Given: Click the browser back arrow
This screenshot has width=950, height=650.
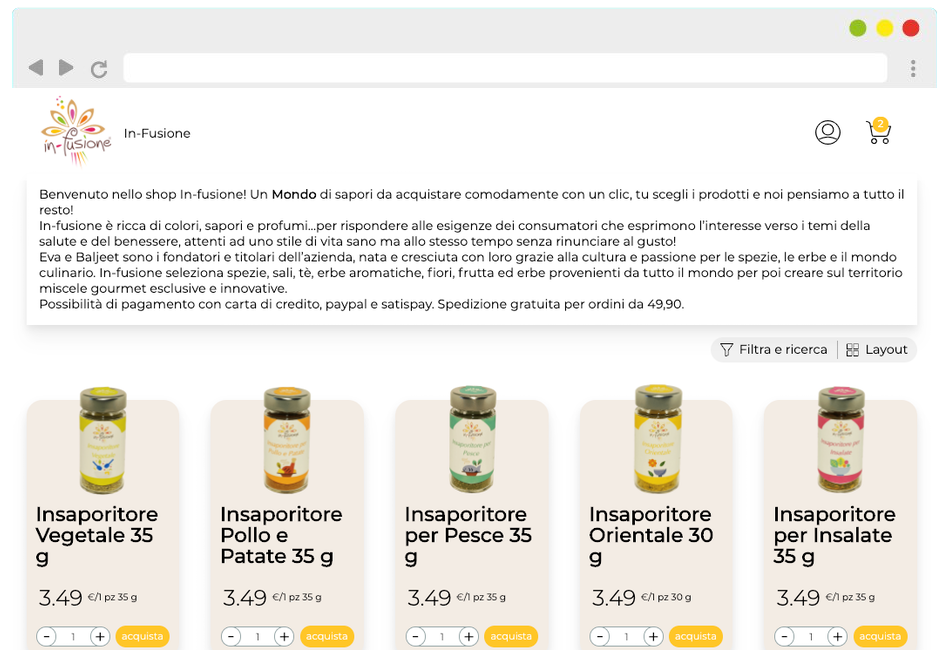Looking at the screenshot, I should (x=36, y=67).
